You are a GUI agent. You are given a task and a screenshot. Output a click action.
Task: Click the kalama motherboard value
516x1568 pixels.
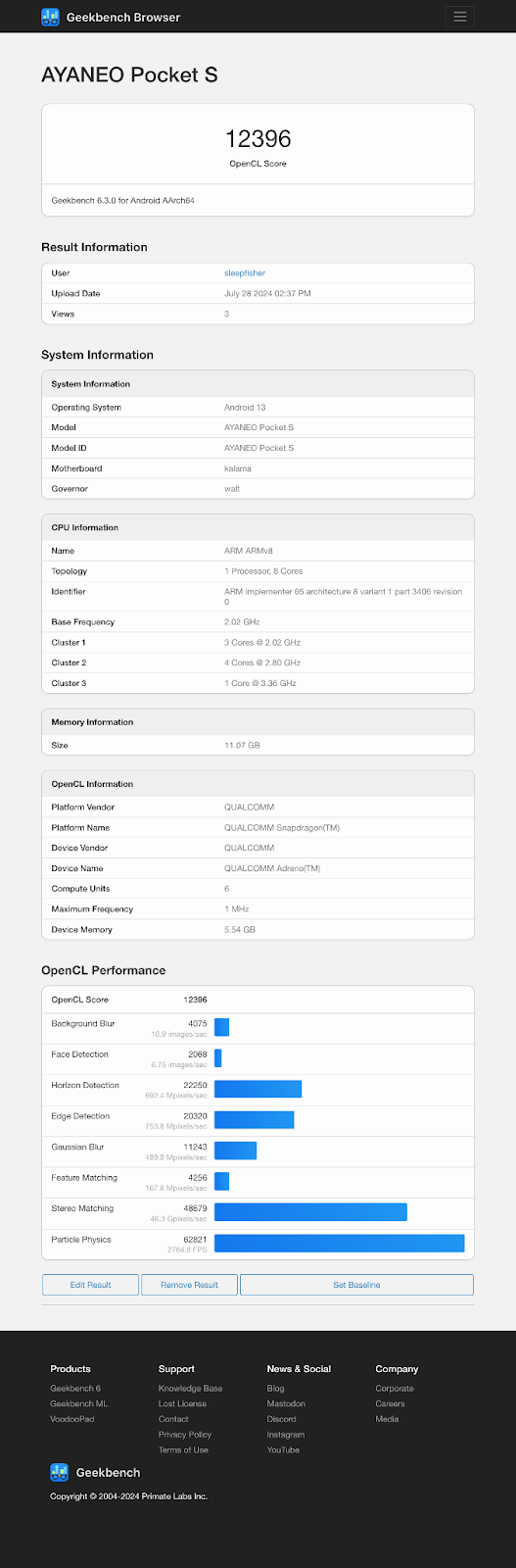(x=238, y=468)
